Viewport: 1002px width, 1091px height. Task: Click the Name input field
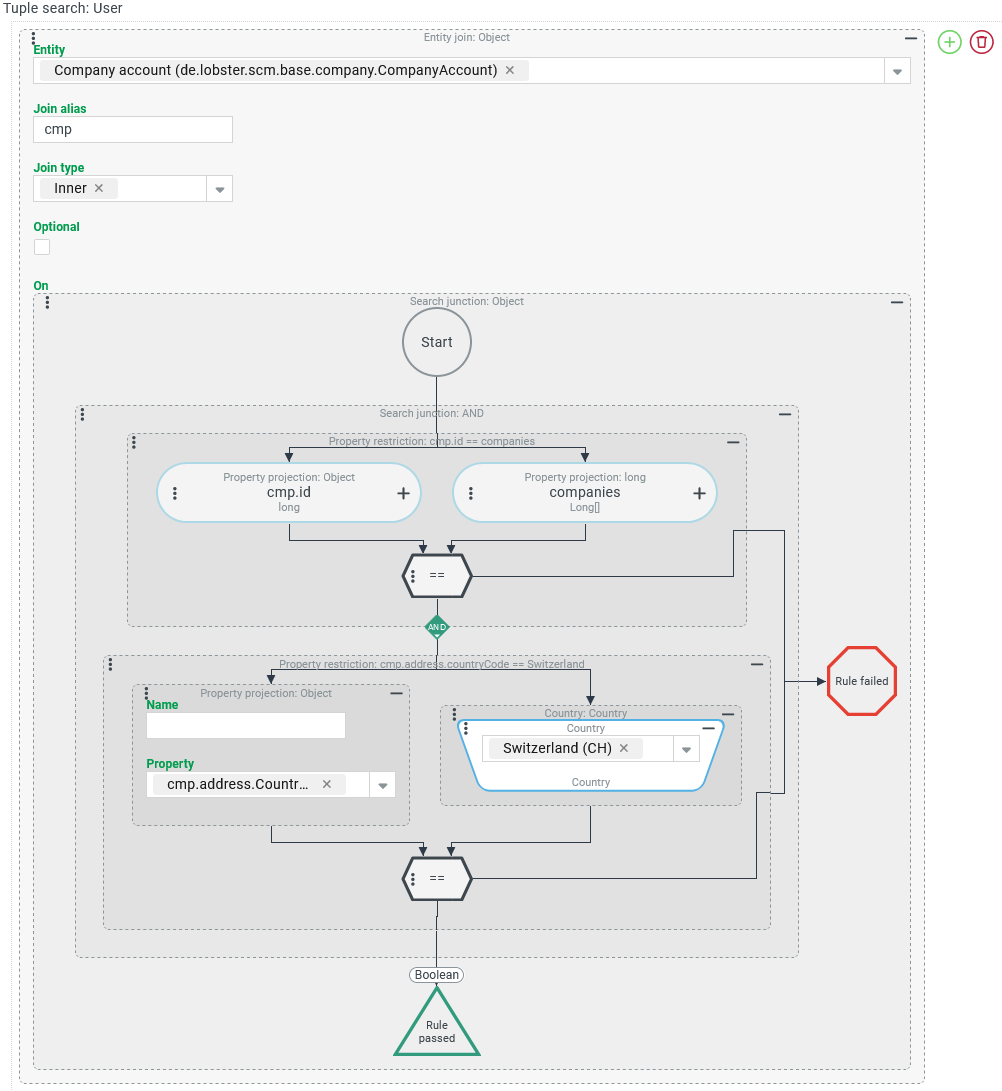click(246, 725)
